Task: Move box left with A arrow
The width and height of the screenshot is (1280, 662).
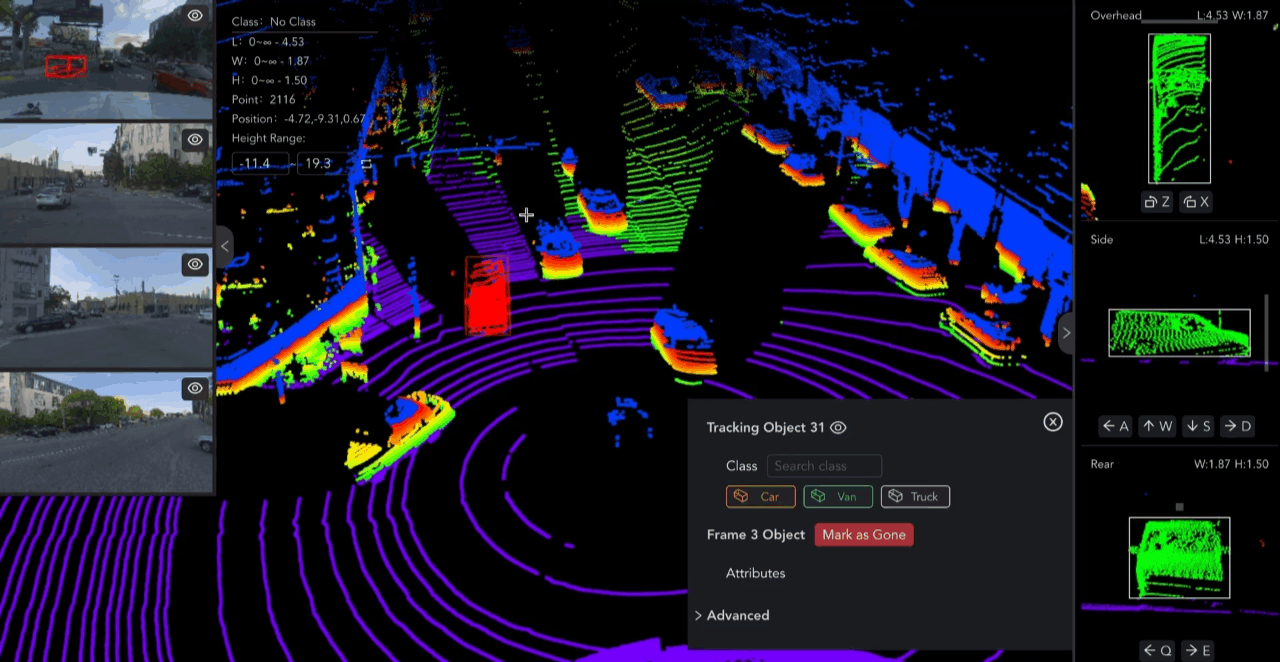Action: pos(1116,426)
